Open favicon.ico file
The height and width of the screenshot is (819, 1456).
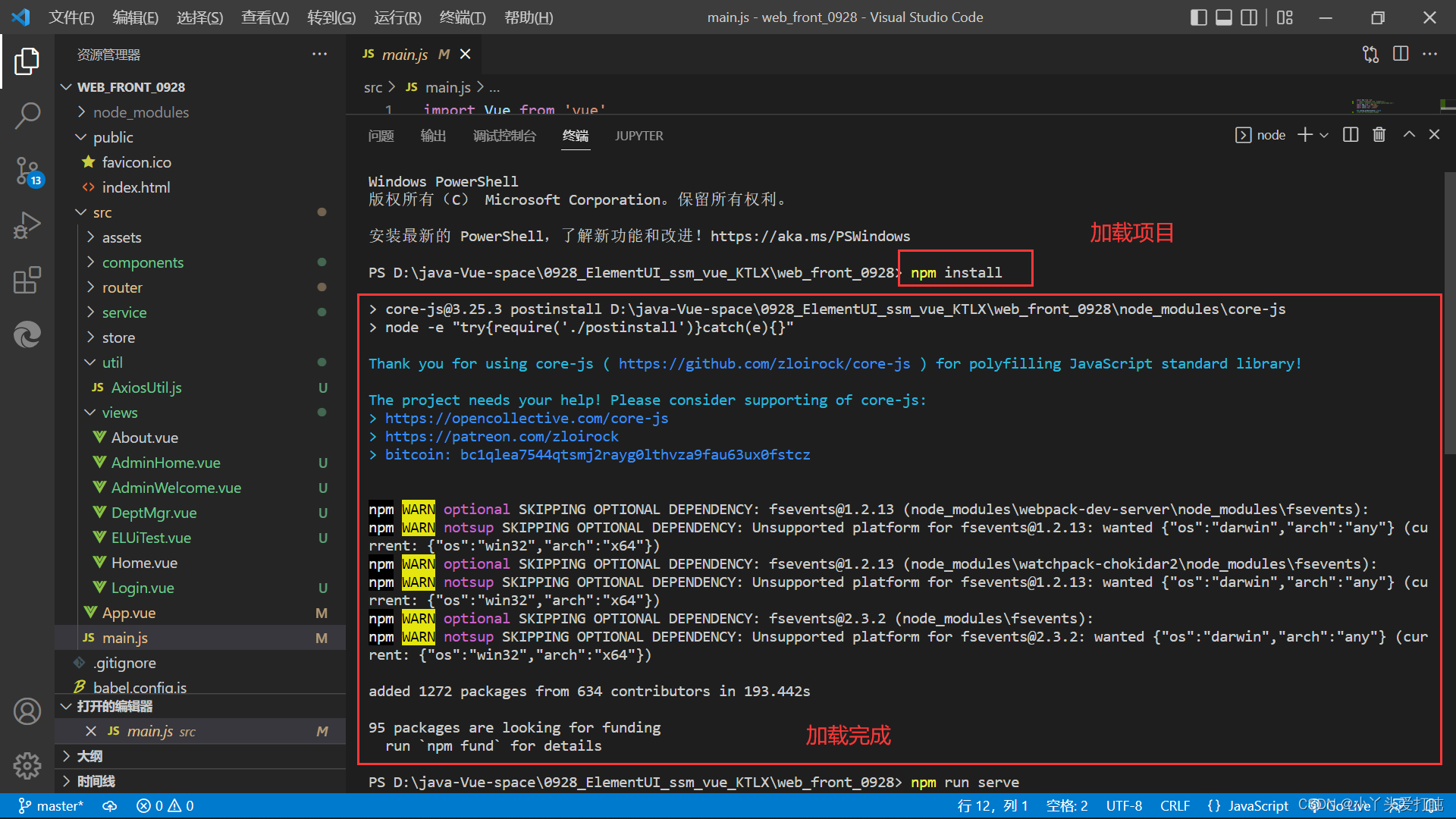coord(200,162)
